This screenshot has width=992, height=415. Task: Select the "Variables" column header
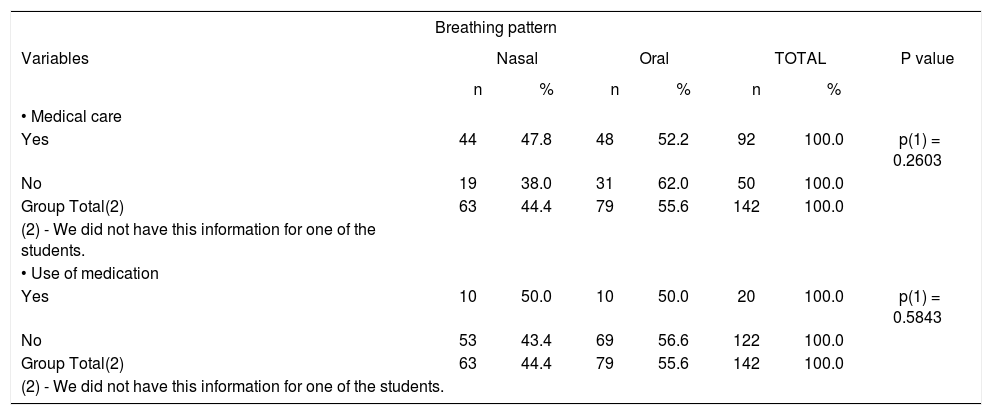[55, 58]
